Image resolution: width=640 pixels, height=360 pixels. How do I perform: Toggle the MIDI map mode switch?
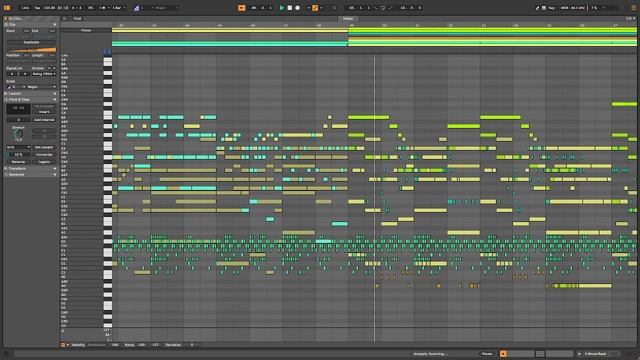(x=564, y=8)
